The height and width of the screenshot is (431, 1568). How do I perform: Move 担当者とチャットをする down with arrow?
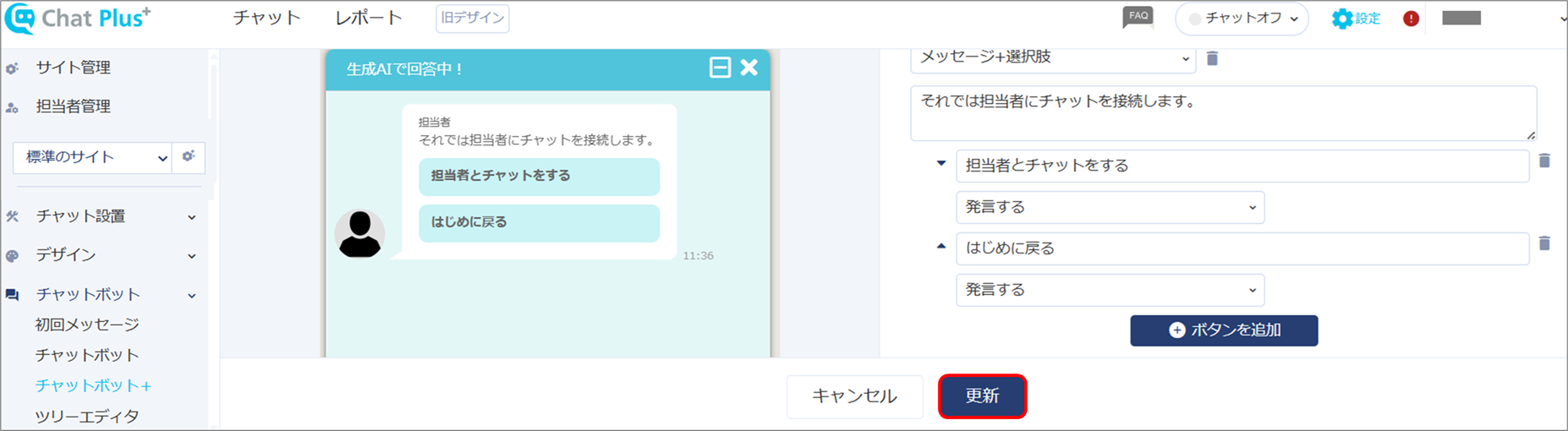pyautogui.click(x=940, y=163)
